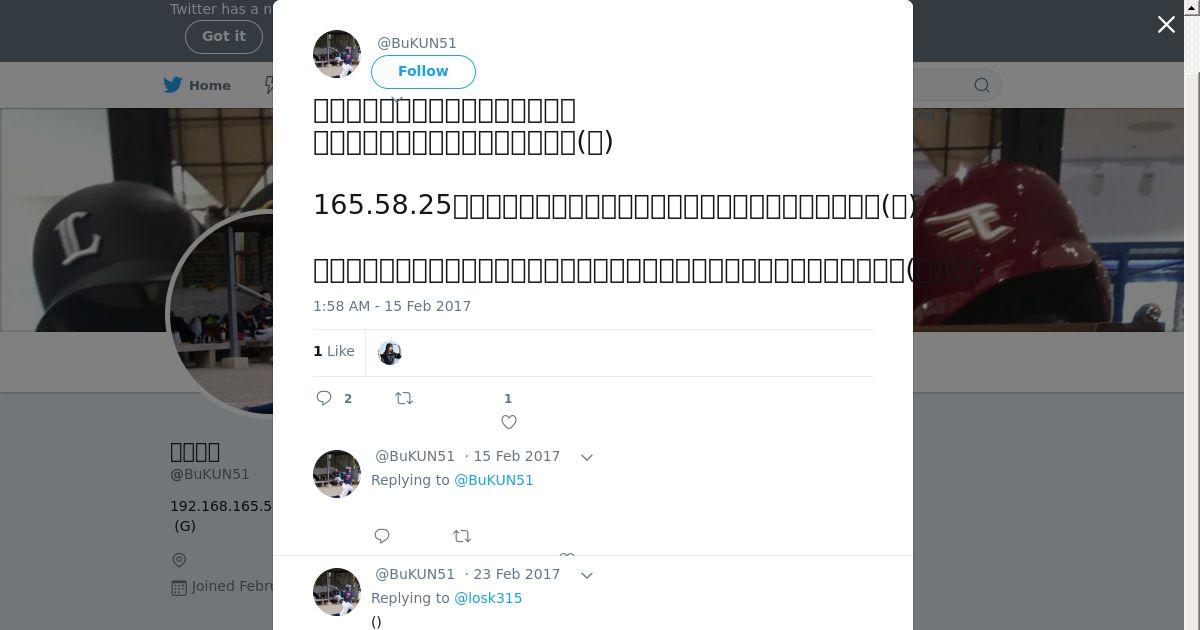Close the tweet overlay with X

click(1166, 25)
